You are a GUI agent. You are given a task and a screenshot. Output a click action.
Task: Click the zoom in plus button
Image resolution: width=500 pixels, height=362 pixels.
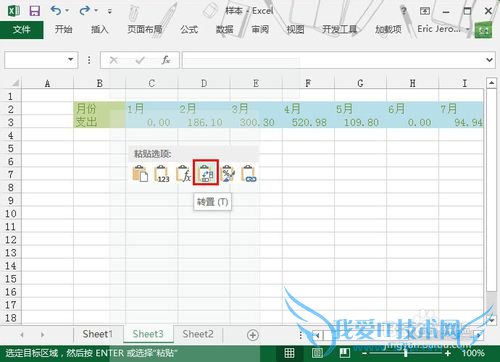pos(448,353)
